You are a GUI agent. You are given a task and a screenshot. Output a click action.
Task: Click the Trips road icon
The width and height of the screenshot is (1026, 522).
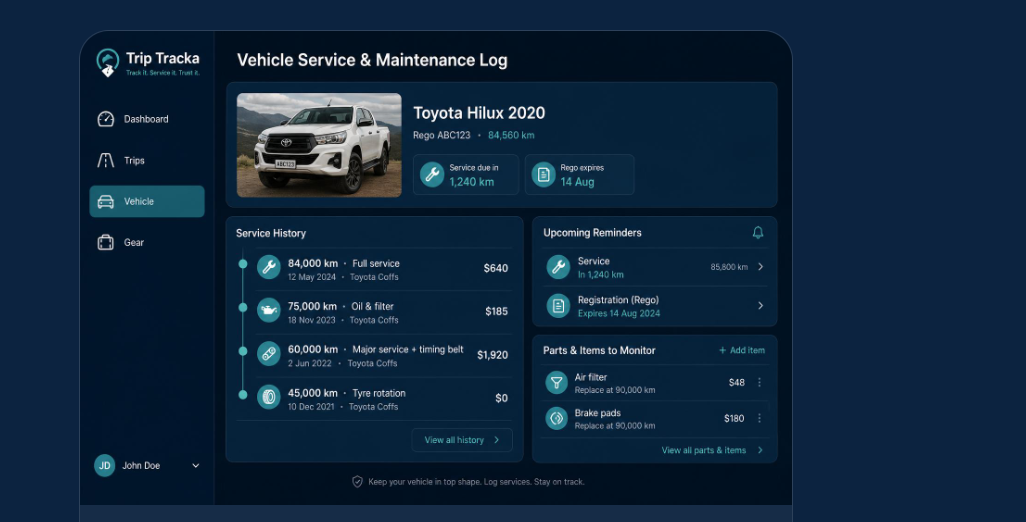point(105,160)
